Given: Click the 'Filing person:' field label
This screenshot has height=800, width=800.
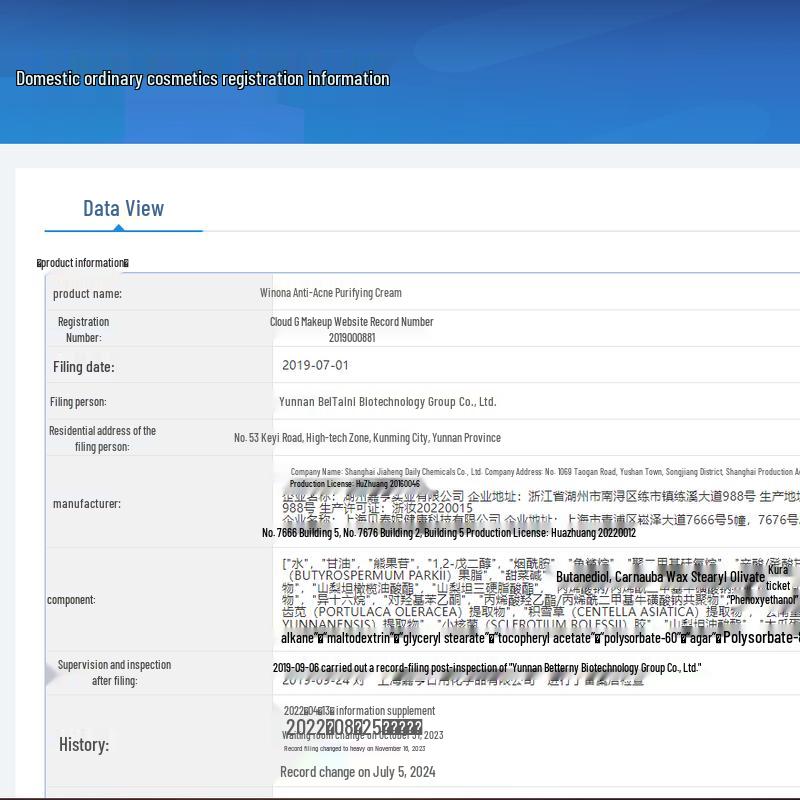Looking at the screenshot, I should (78, 402).
